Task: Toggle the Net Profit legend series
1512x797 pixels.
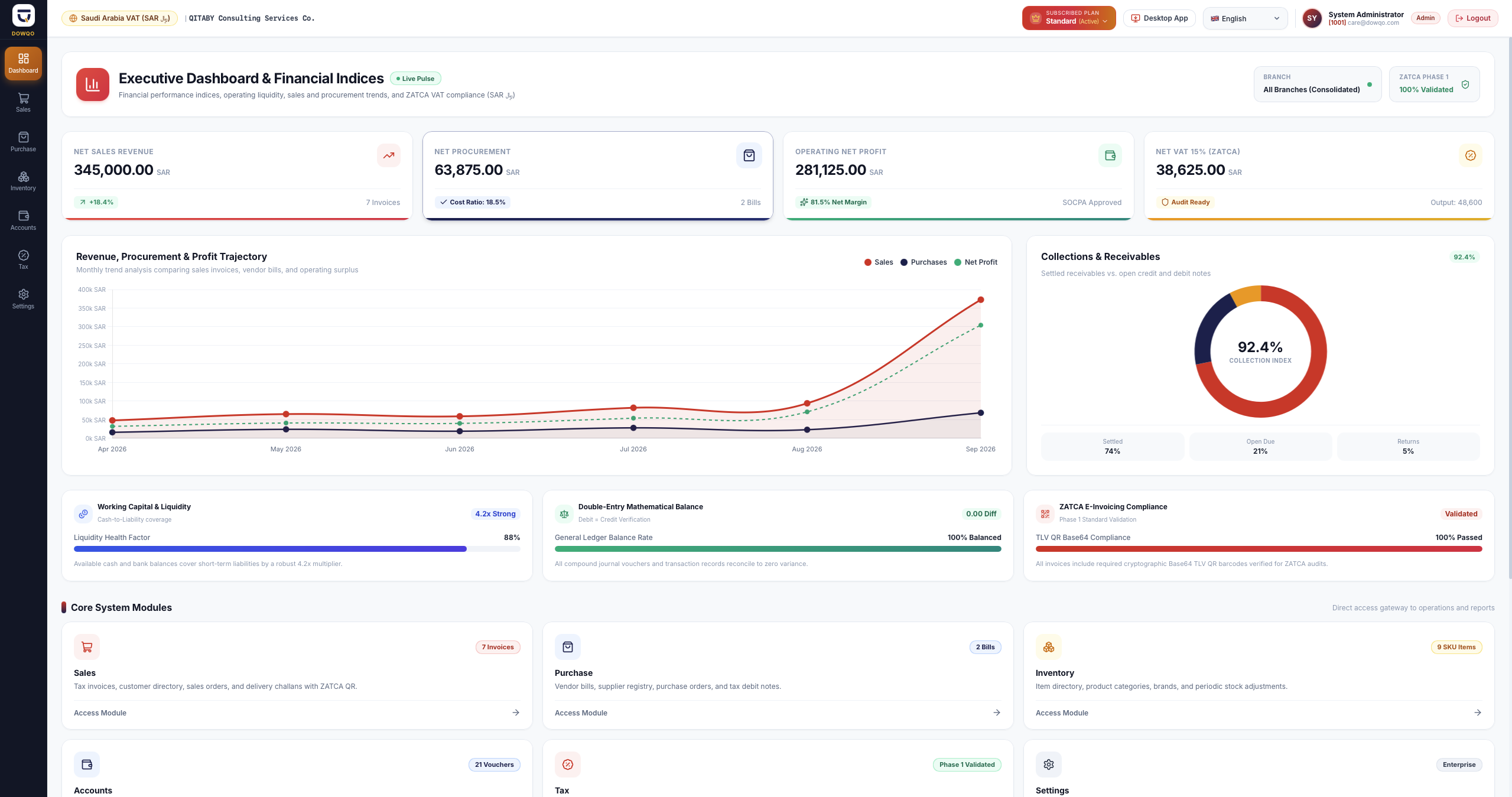Action: click(x=976, y=262)
